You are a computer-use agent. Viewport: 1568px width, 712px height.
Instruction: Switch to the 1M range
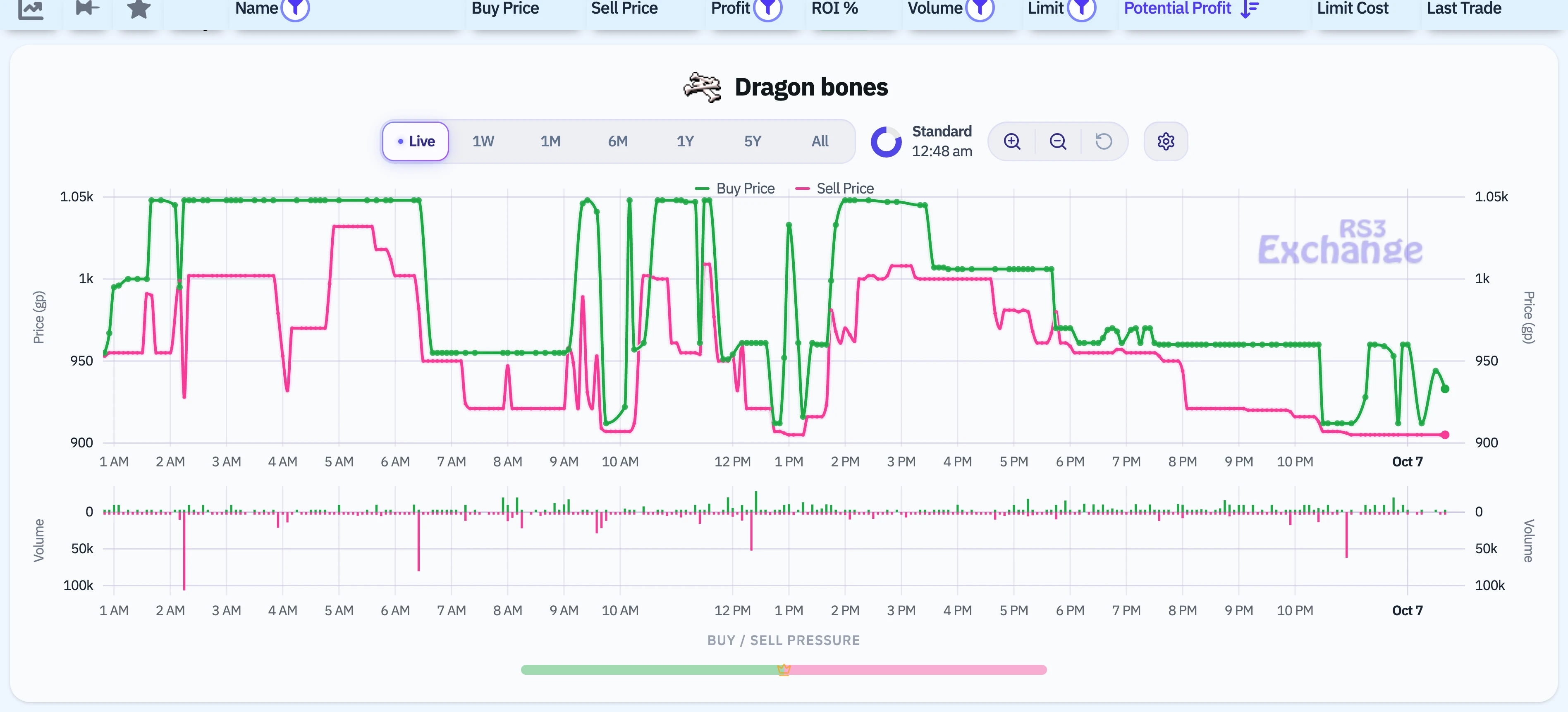pos(550,141)
